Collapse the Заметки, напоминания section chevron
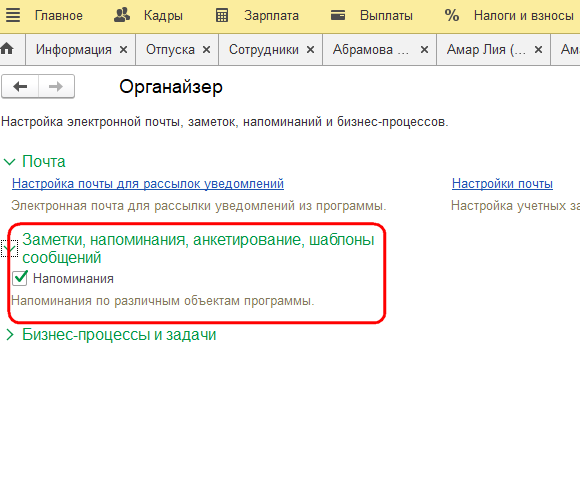 pyautogui.click(x=9, y=248)
